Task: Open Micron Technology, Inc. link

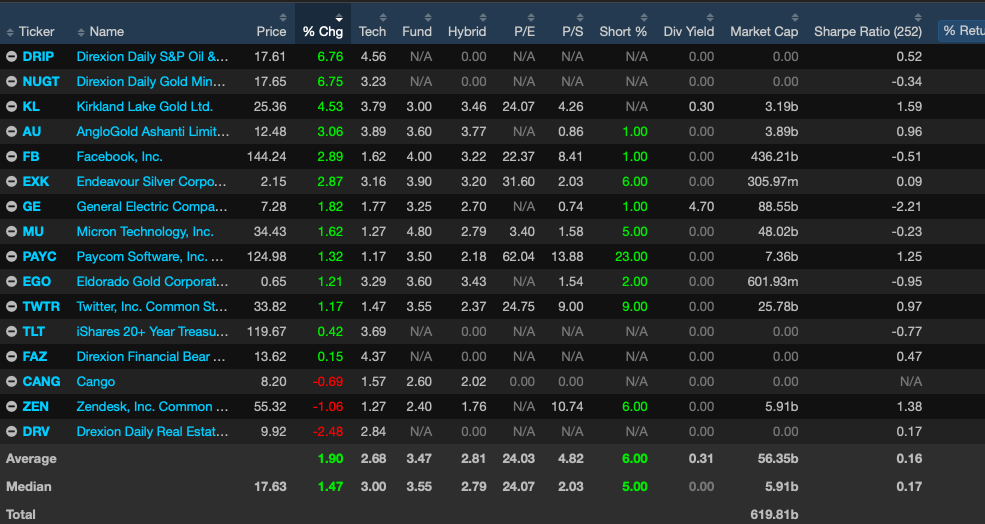Action: click(145, 232)
